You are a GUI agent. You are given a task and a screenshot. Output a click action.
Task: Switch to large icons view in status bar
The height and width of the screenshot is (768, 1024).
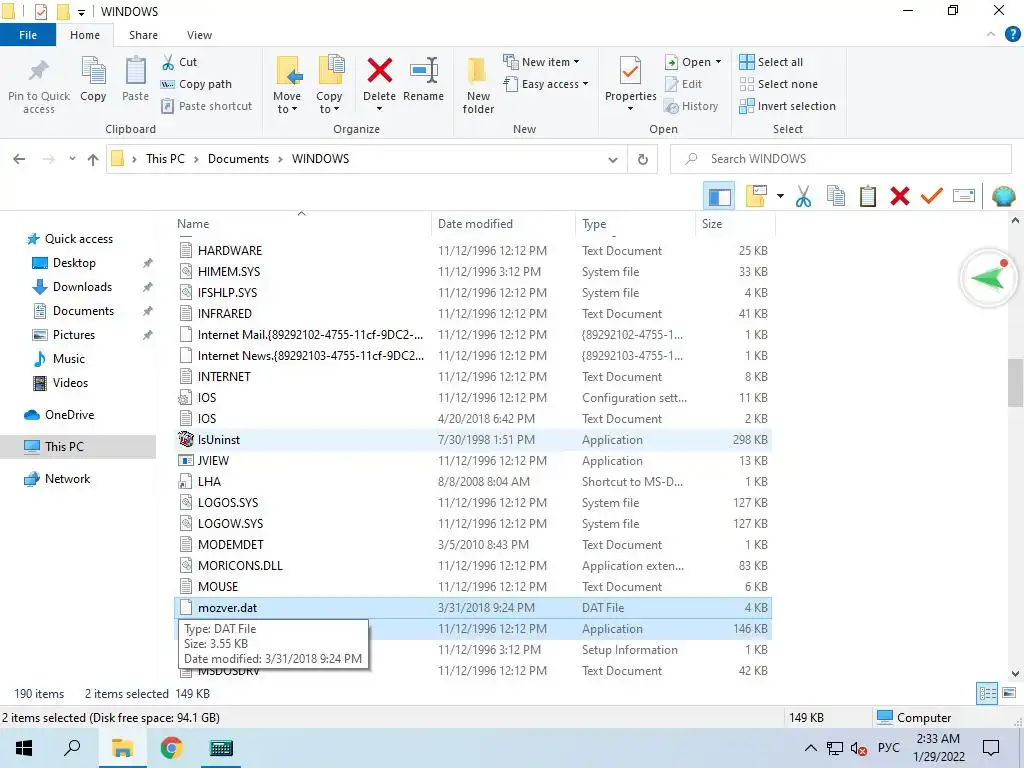pos(1009,693)
